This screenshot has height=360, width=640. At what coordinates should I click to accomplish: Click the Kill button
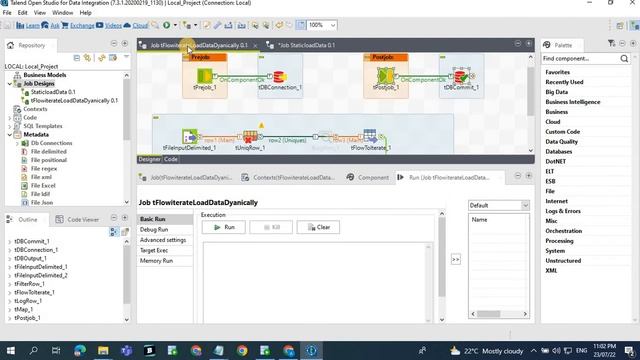pyautogui.click(x=271, y=227)
